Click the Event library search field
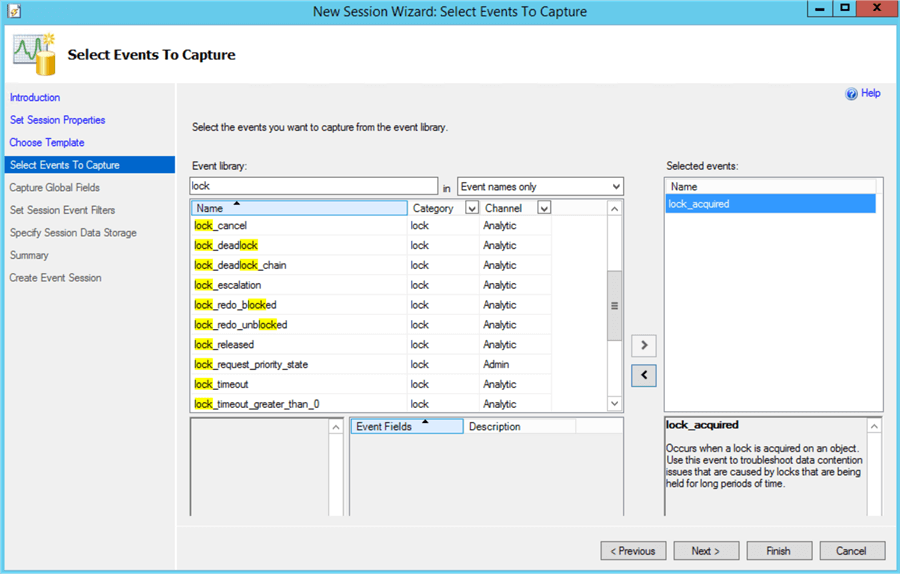Image resolution: width=900 pixels, height=574 pixels. (x=313, y=186)
